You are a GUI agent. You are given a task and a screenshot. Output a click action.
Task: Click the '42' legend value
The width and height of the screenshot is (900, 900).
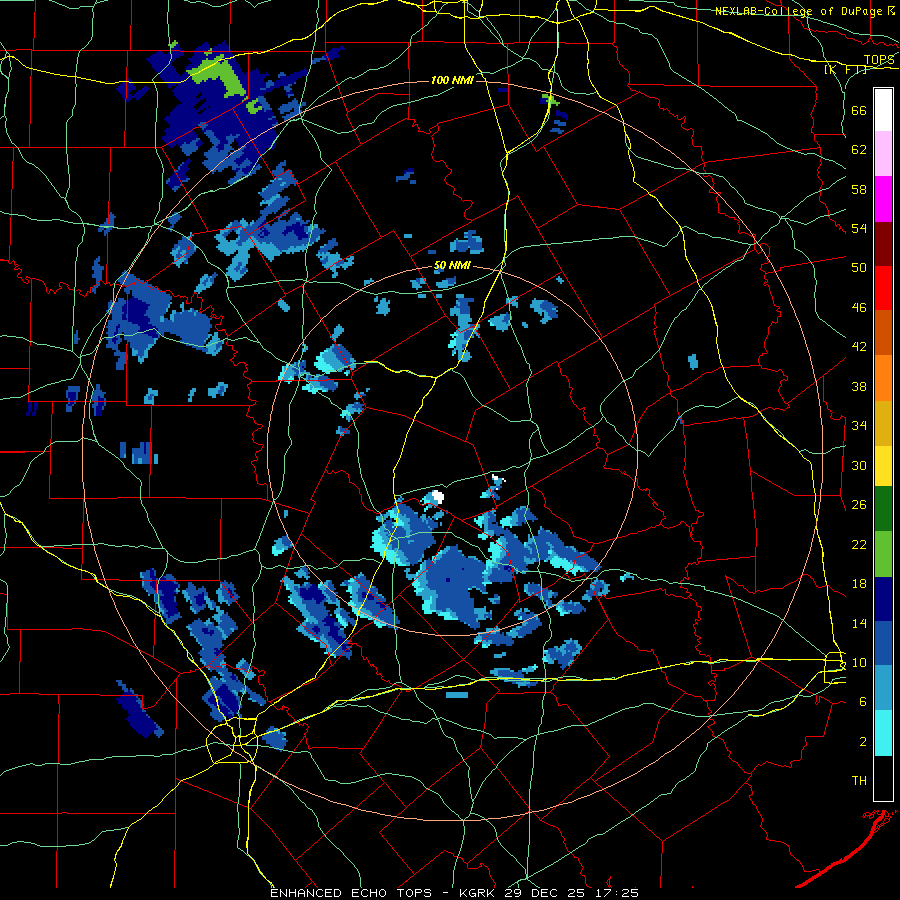click(859, 346)
